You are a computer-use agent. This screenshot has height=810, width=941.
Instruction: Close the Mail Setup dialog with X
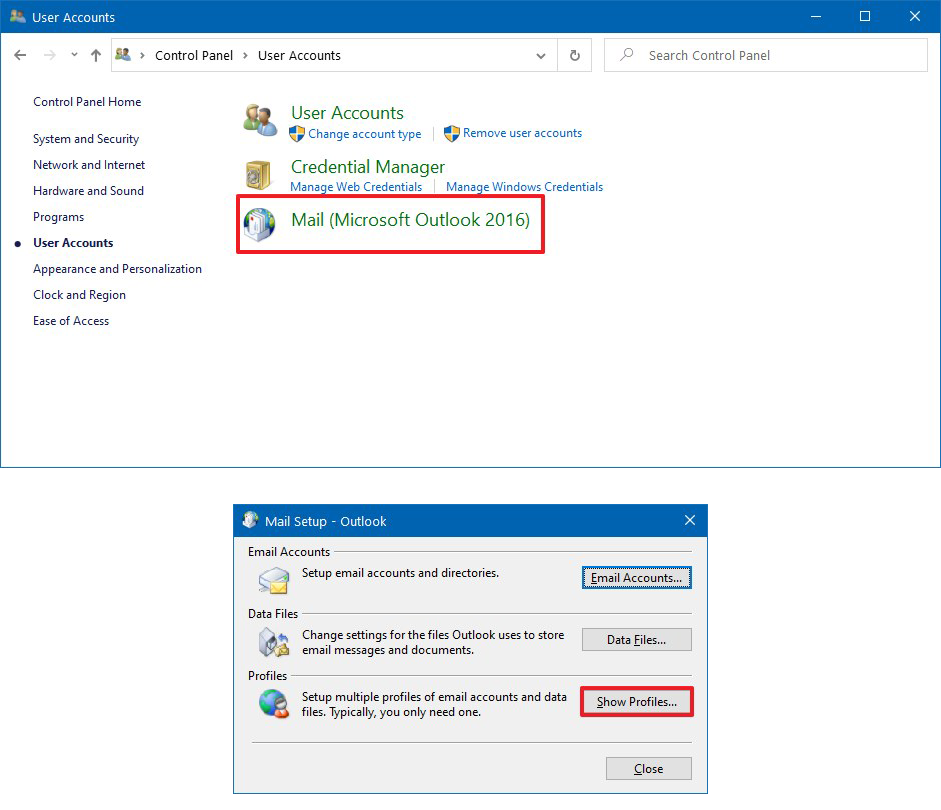[x=690, y=520]
